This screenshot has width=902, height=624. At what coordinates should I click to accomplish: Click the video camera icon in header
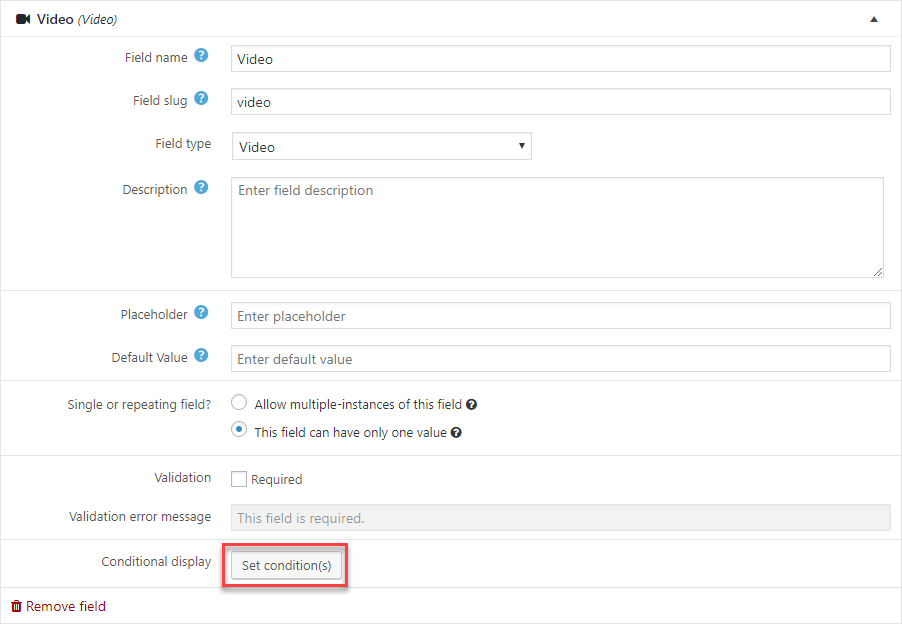[x=23, y=20]
